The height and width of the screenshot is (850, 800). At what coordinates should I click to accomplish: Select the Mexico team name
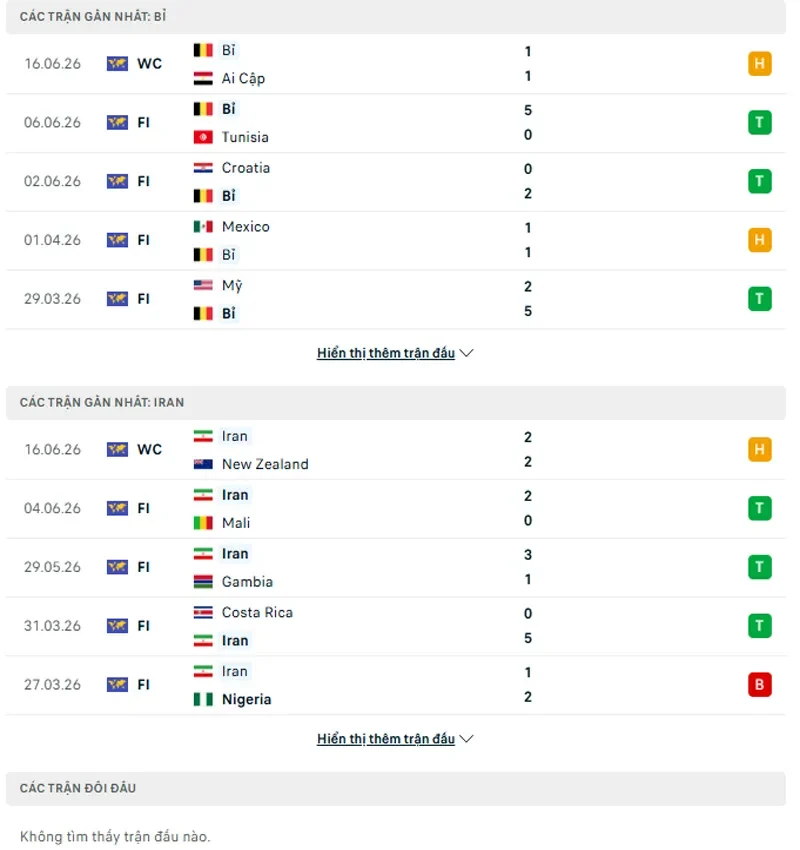coord(246,227)
